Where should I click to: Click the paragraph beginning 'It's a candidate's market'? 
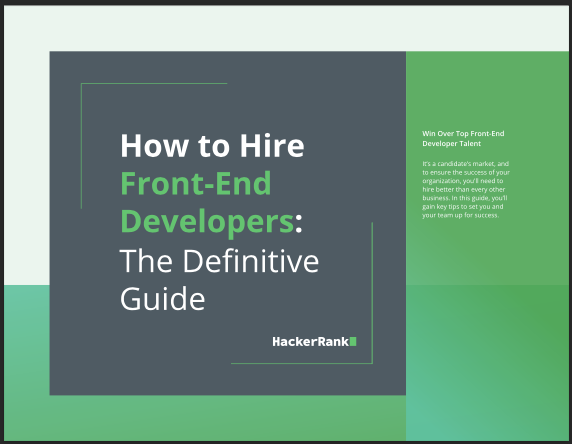466,189
